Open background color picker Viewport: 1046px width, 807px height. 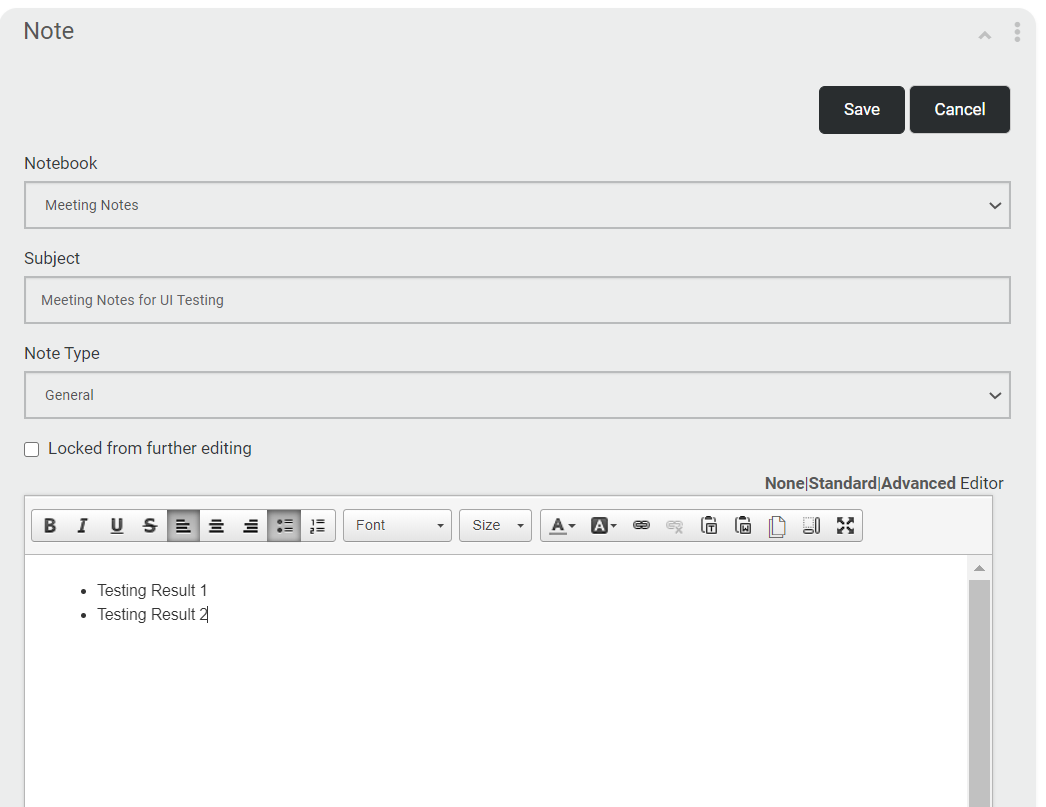point(603,526)
